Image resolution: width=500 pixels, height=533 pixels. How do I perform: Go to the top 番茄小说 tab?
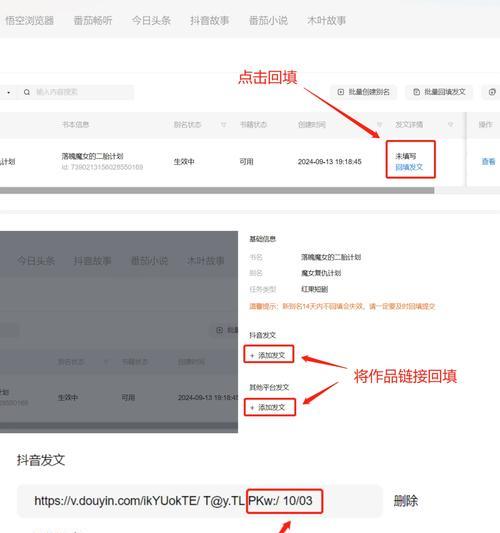pyautogui.click(x=268, y=21)
